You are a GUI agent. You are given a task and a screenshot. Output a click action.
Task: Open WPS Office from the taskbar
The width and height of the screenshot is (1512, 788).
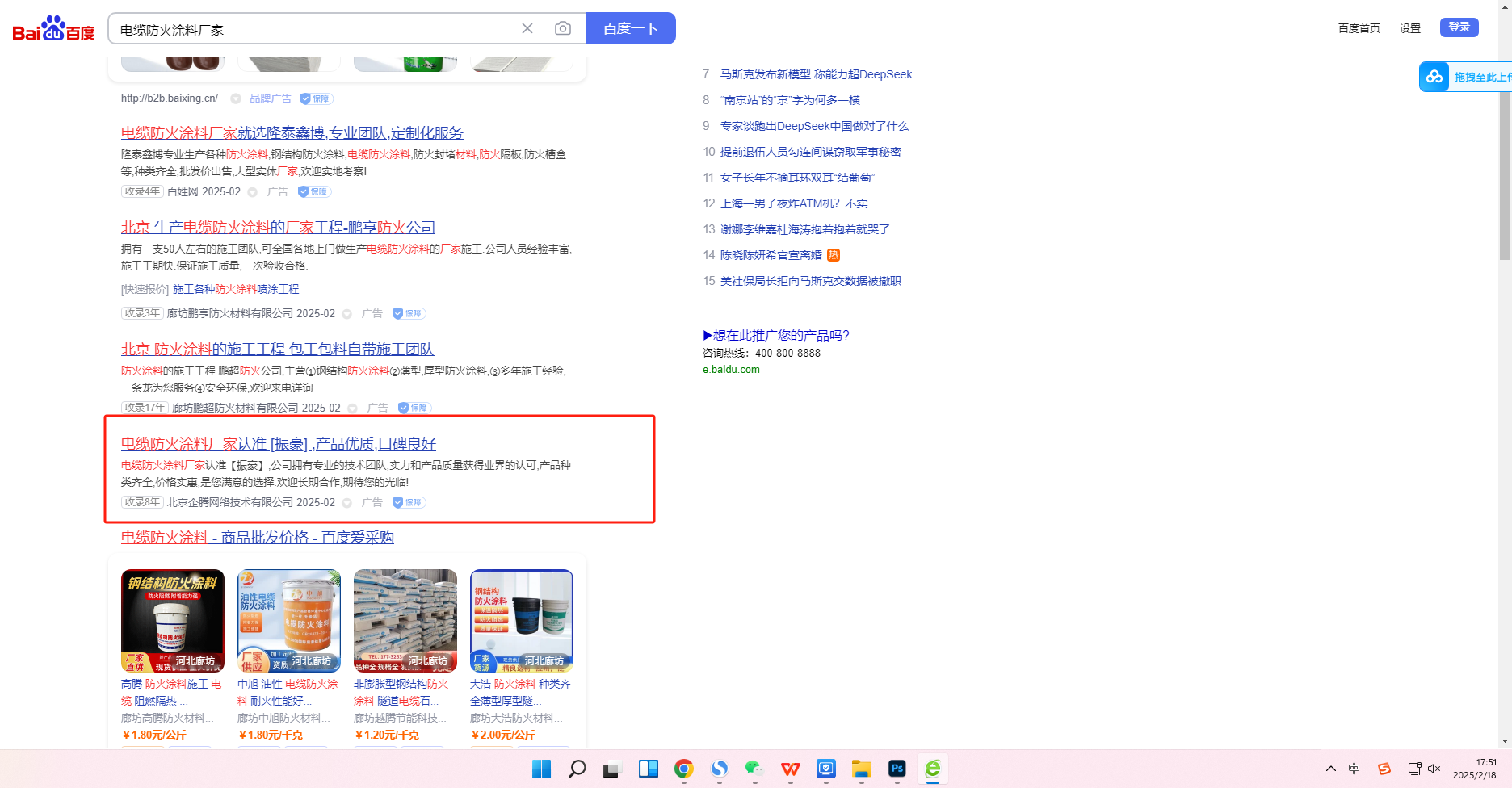[790, 769]
